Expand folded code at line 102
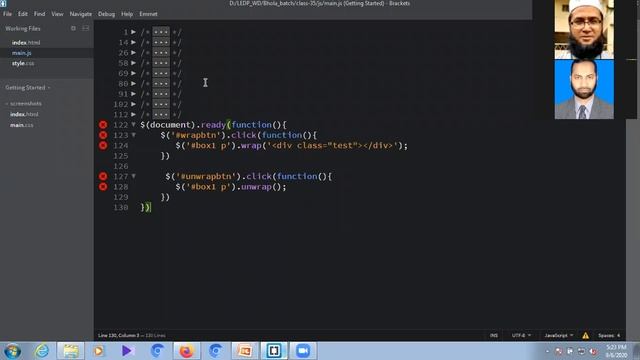This screenshot has width=640, height=360. 133,104
